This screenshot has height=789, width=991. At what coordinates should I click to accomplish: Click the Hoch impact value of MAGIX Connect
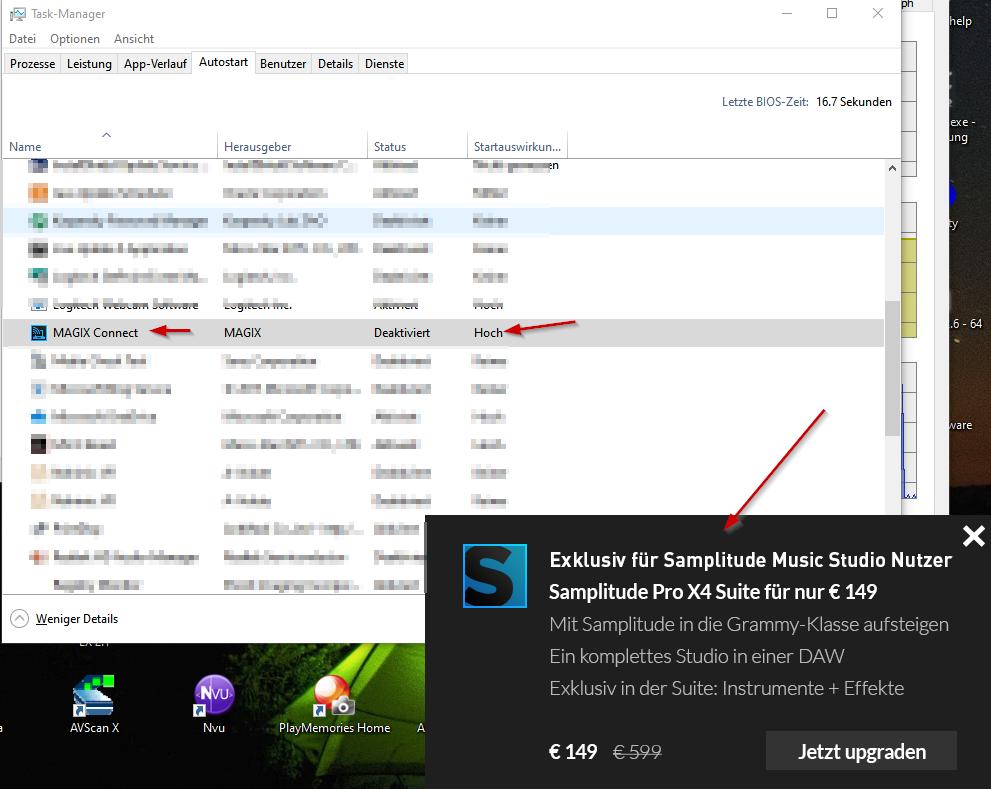point(488,333)
